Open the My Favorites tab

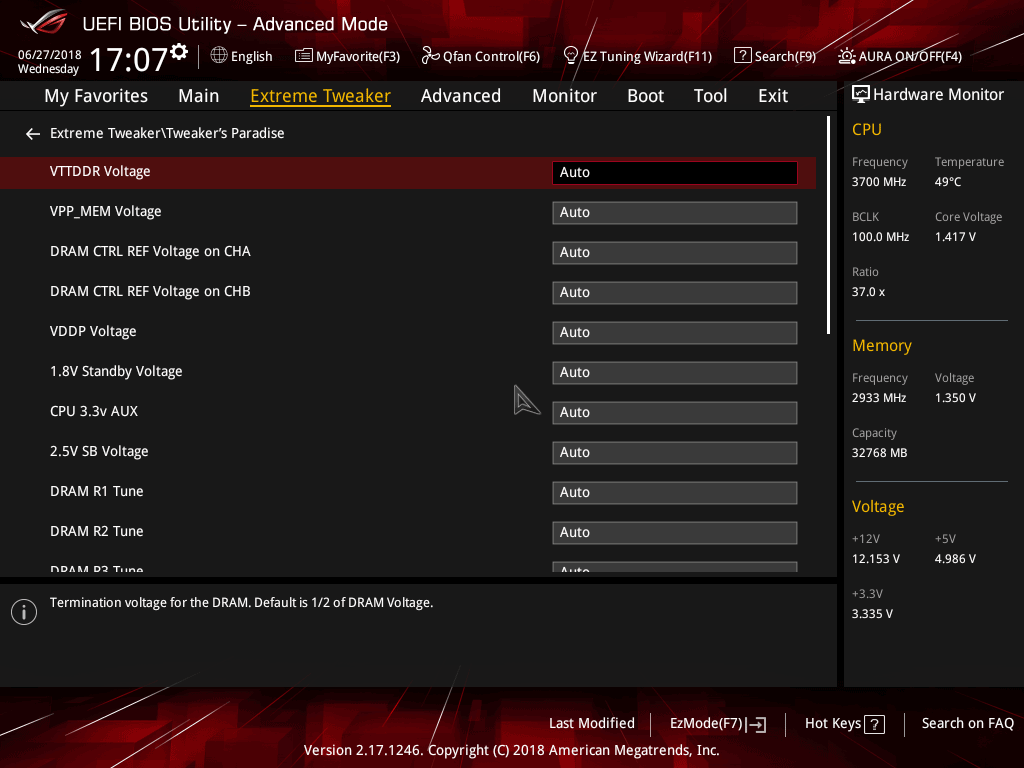[x=96, y=96]
